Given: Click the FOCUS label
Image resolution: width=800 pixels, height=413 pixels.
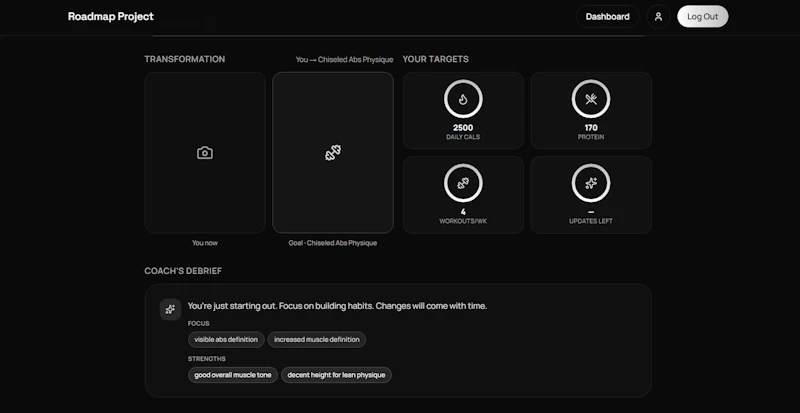Looking at the screenshot, I should click(198, 324).
